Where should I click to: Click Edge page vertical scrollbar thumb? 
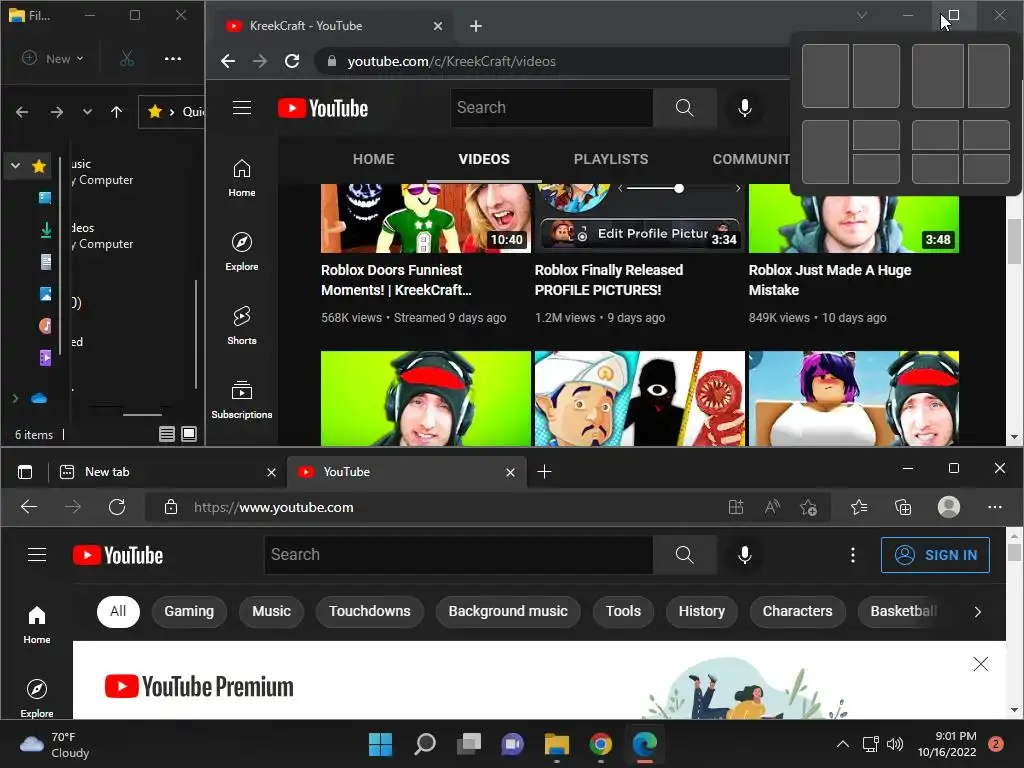click(1014, 552)
